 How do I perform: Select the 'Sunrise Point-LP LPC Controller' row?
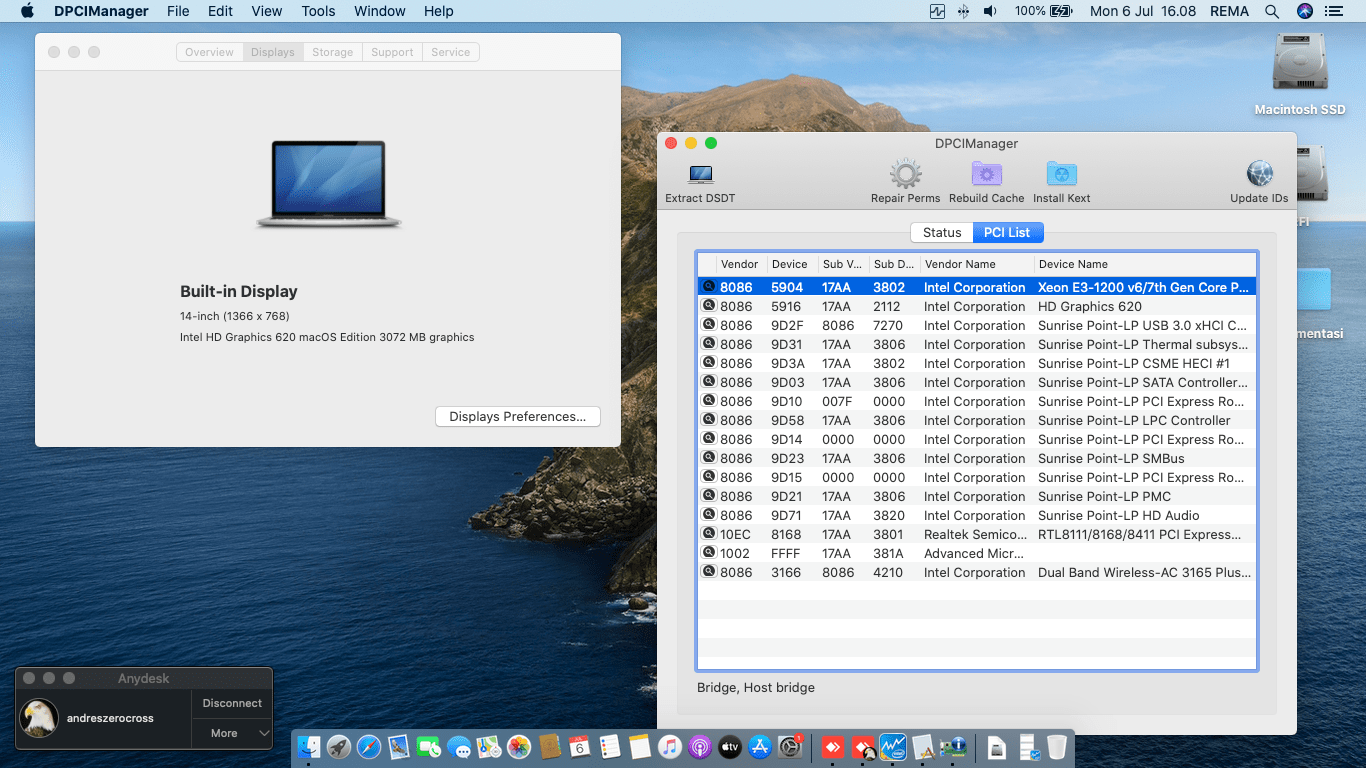pos(976,420)
